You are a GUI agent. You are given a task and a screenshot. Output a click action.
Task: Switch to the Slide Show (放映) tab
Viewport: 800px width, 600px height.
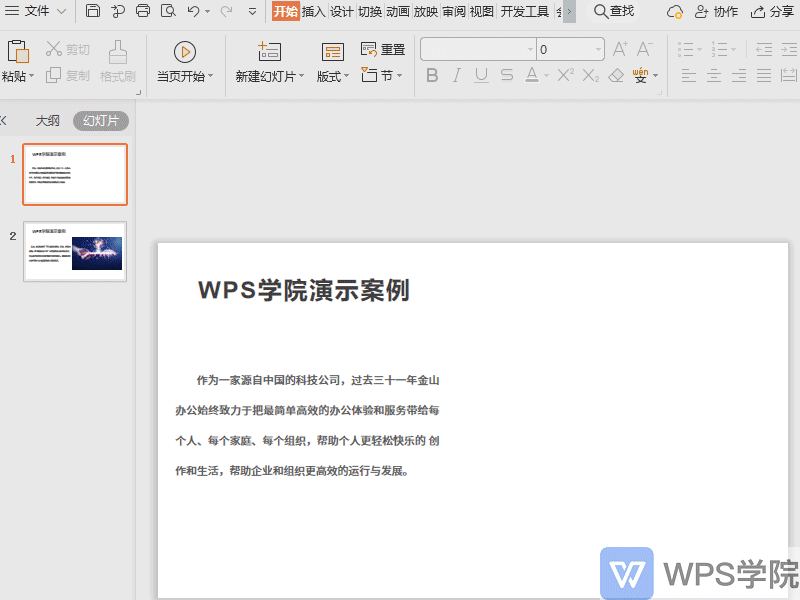pyautogui.click(x=426, y=11)
